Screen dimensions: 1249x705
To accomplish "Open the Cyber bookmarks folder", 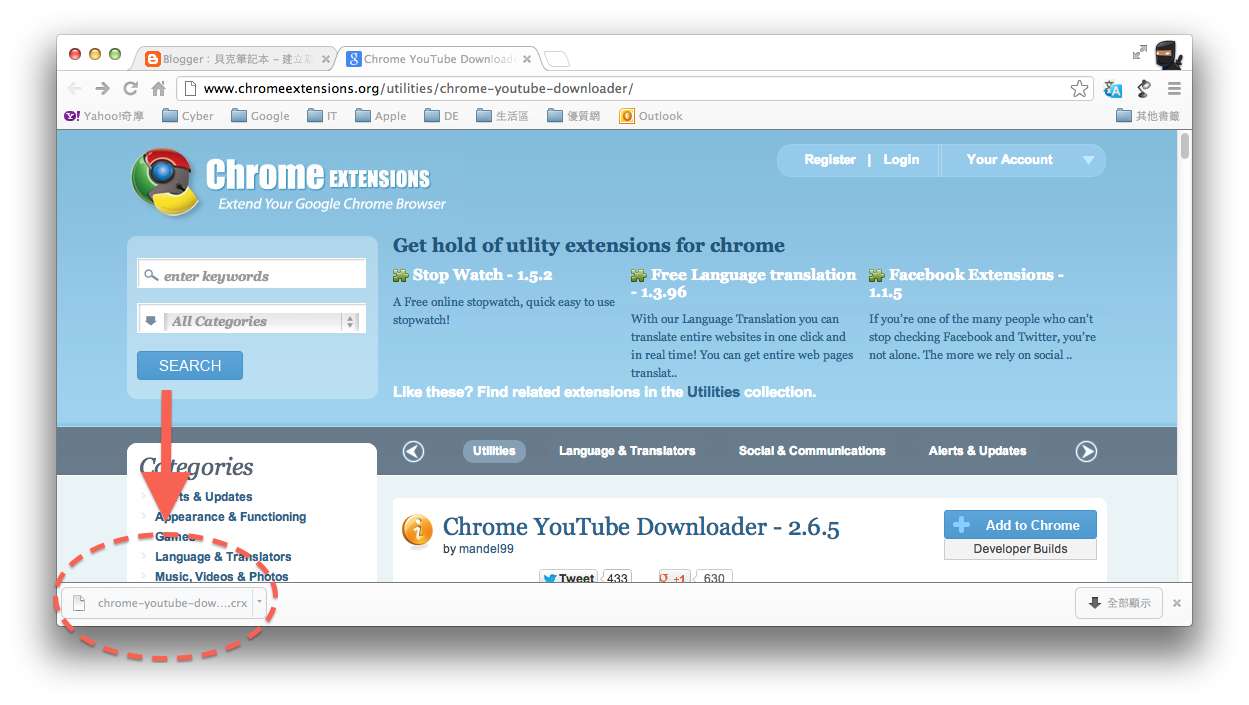I will point(187,116).
